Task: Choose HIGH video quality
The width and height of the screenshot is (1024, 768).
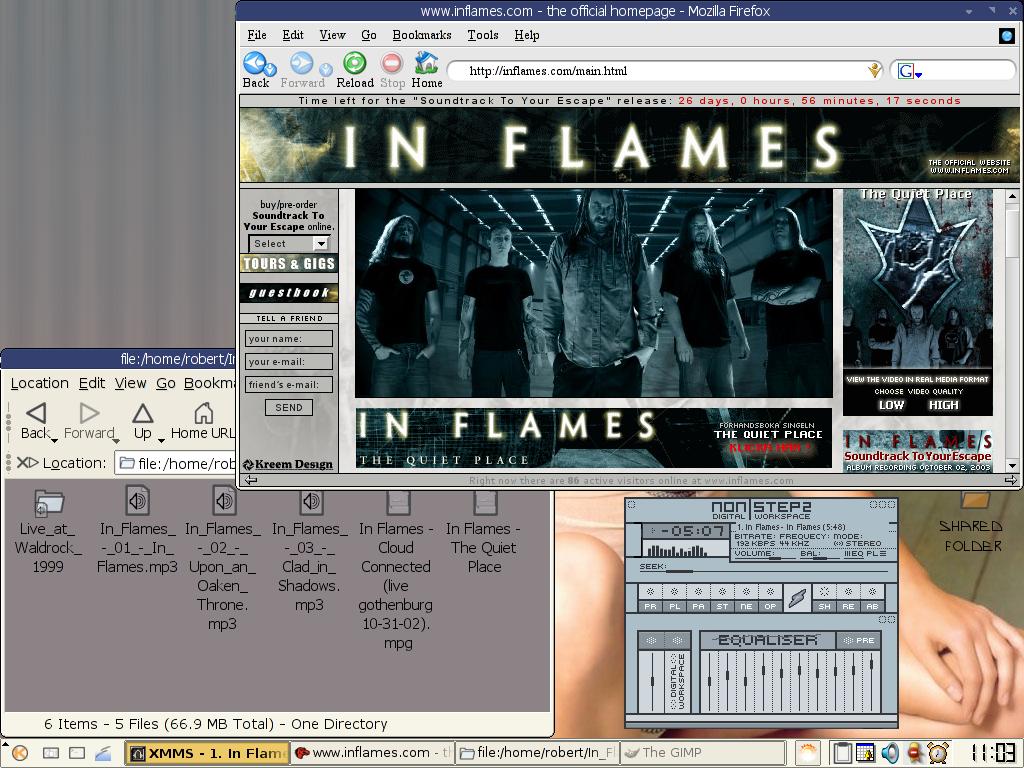Action: 943,405
